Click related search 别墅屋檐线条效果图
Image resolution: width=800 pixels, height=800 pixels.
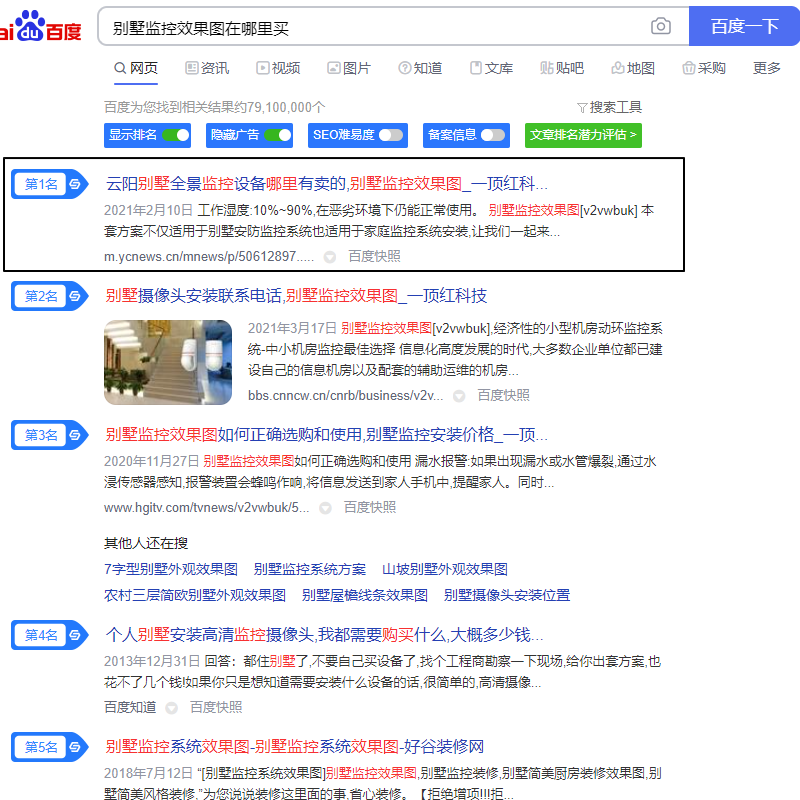pos(365,595)
